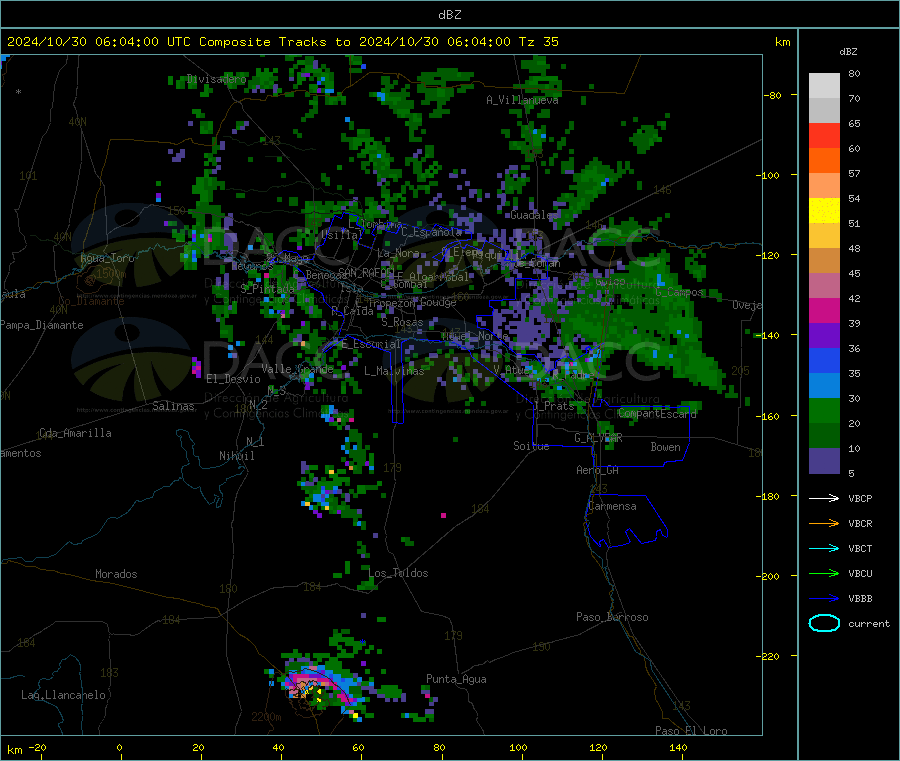Click the 'Los_Toldos' map label

coord(398,573)
